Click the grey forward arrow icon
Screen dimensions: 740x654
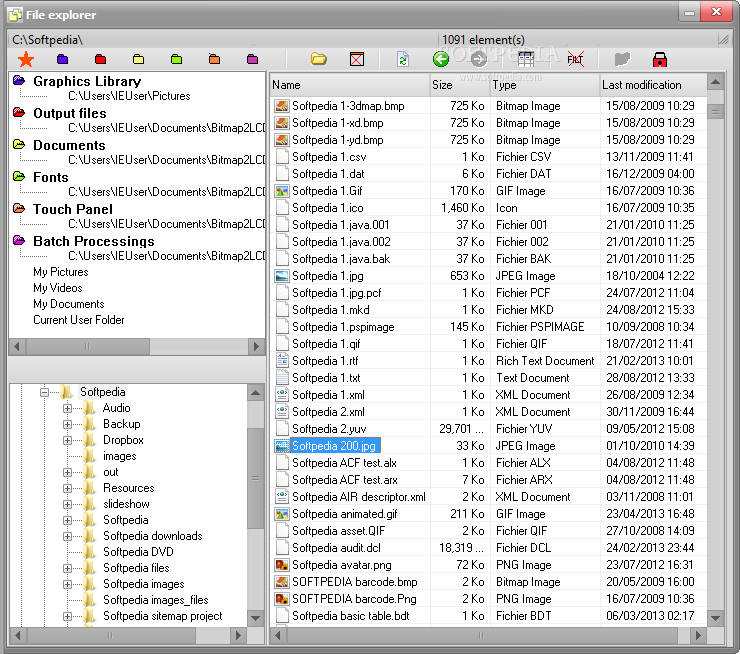[x=479, y=59]
